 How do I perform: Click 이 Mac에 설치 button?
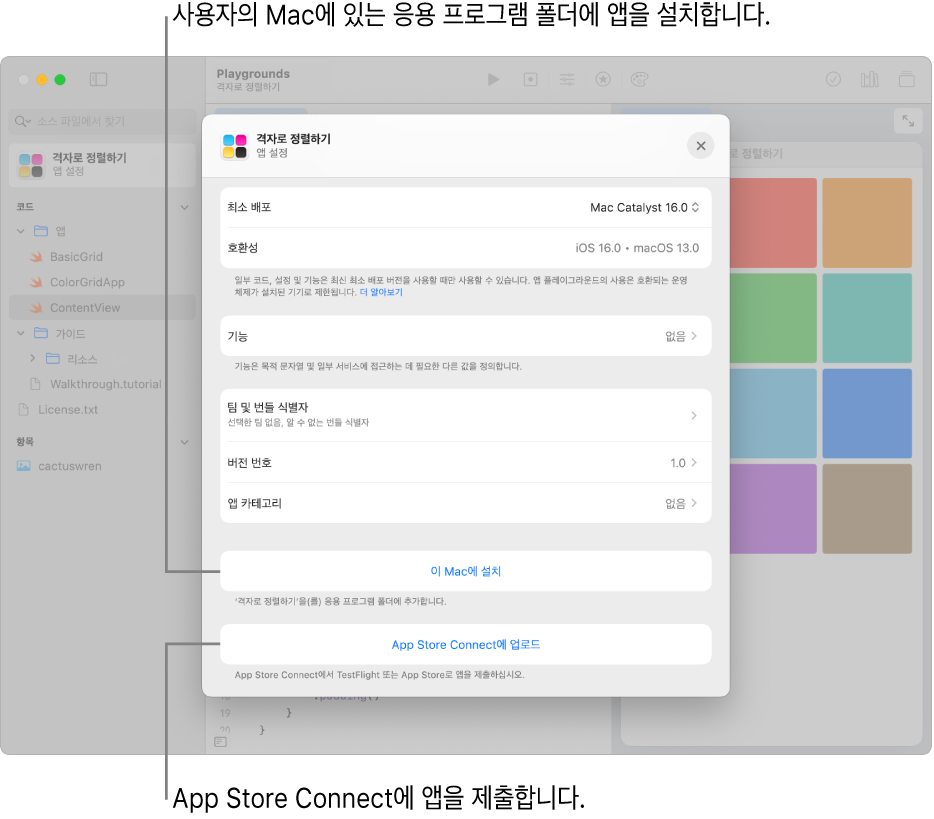(x=466, y=571)
